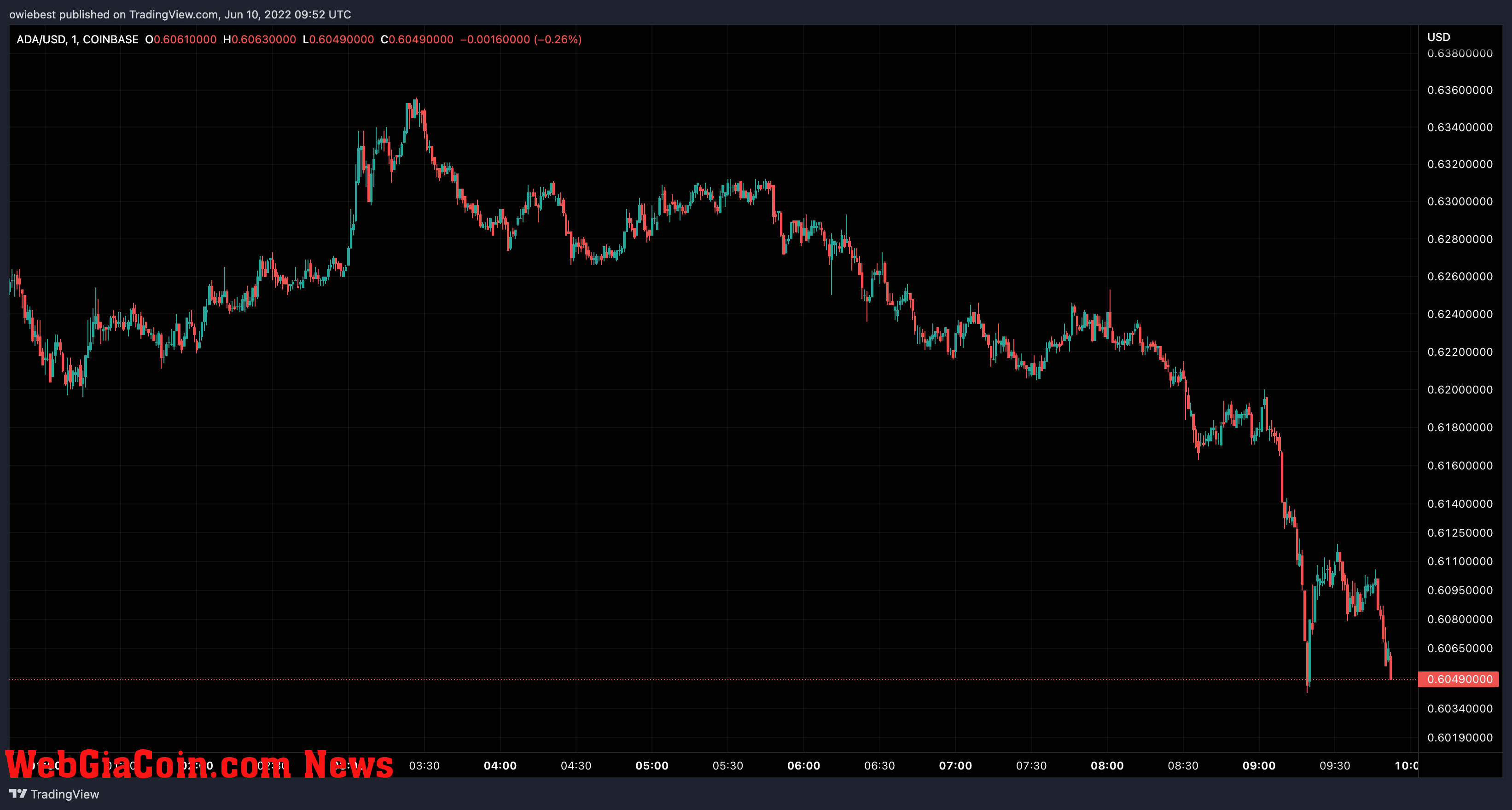Click the 04:00 time axis label
This screenshot has width=1512, height=810.
coord(500,765)
